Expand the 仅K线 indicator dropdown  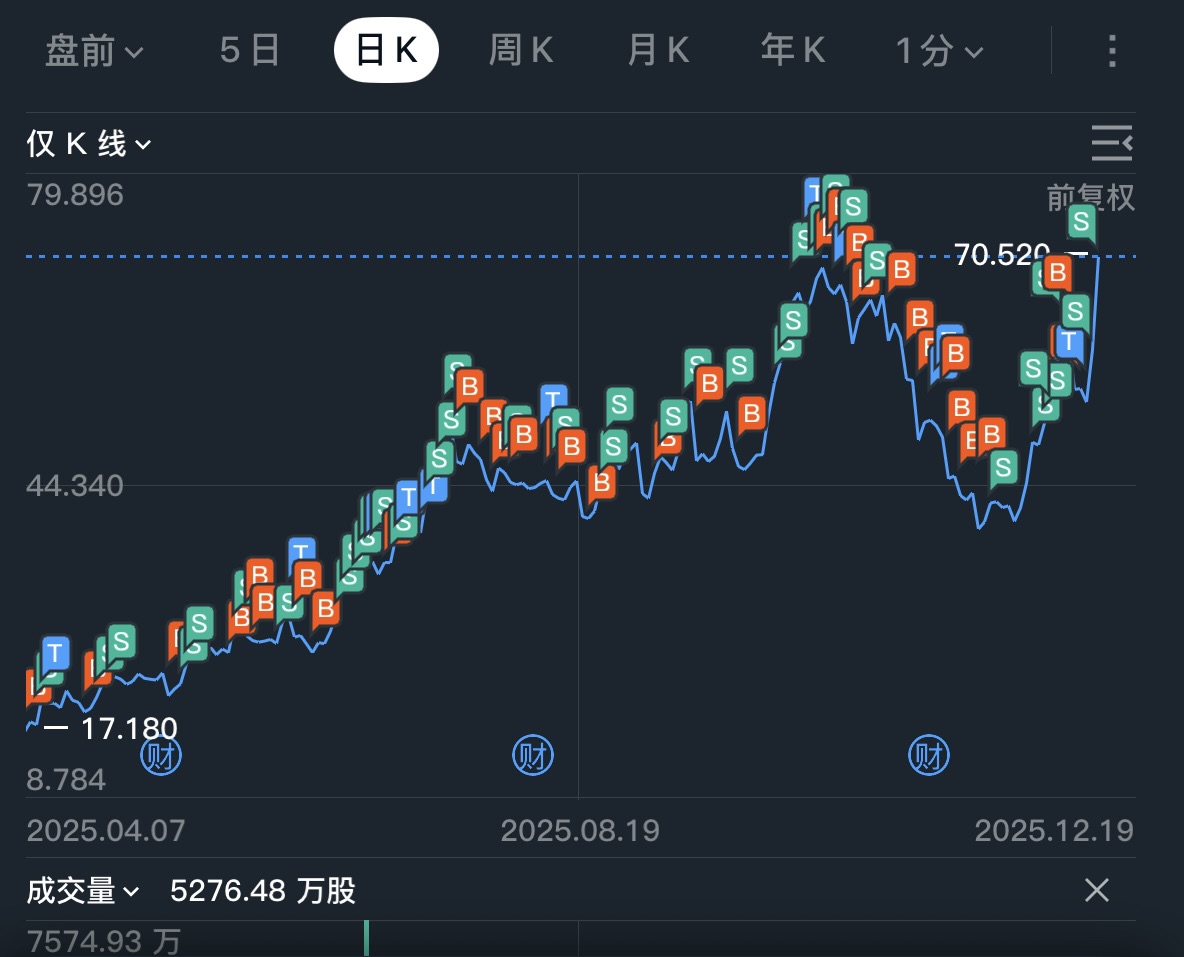point(89,145)
